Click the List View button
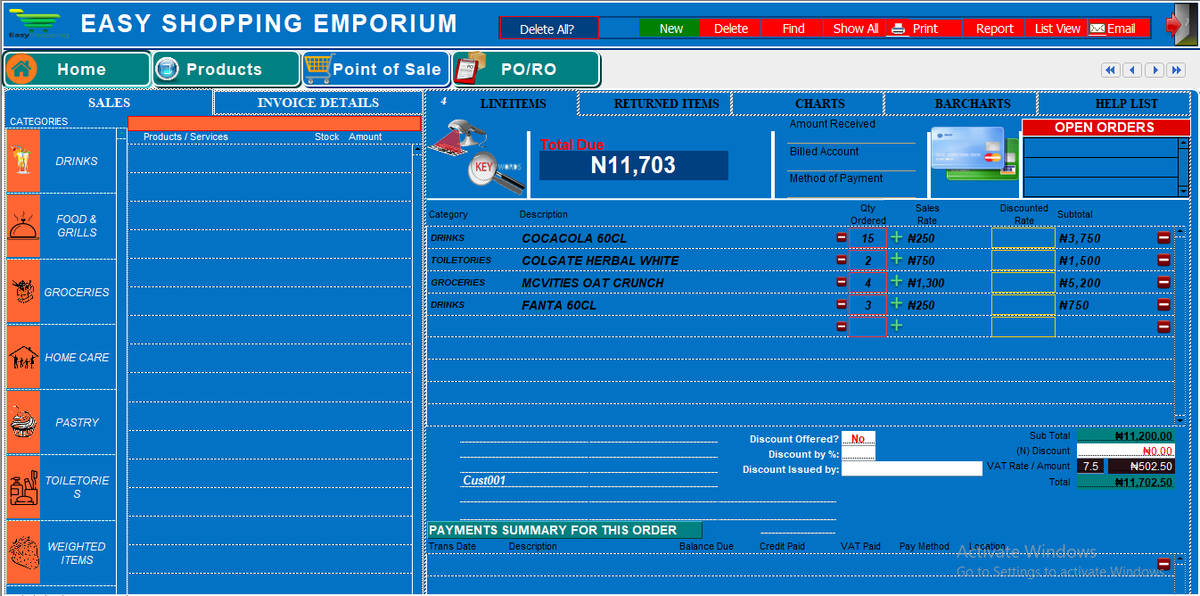This screenshot has height=596, width=1200. coord(1057,28)
